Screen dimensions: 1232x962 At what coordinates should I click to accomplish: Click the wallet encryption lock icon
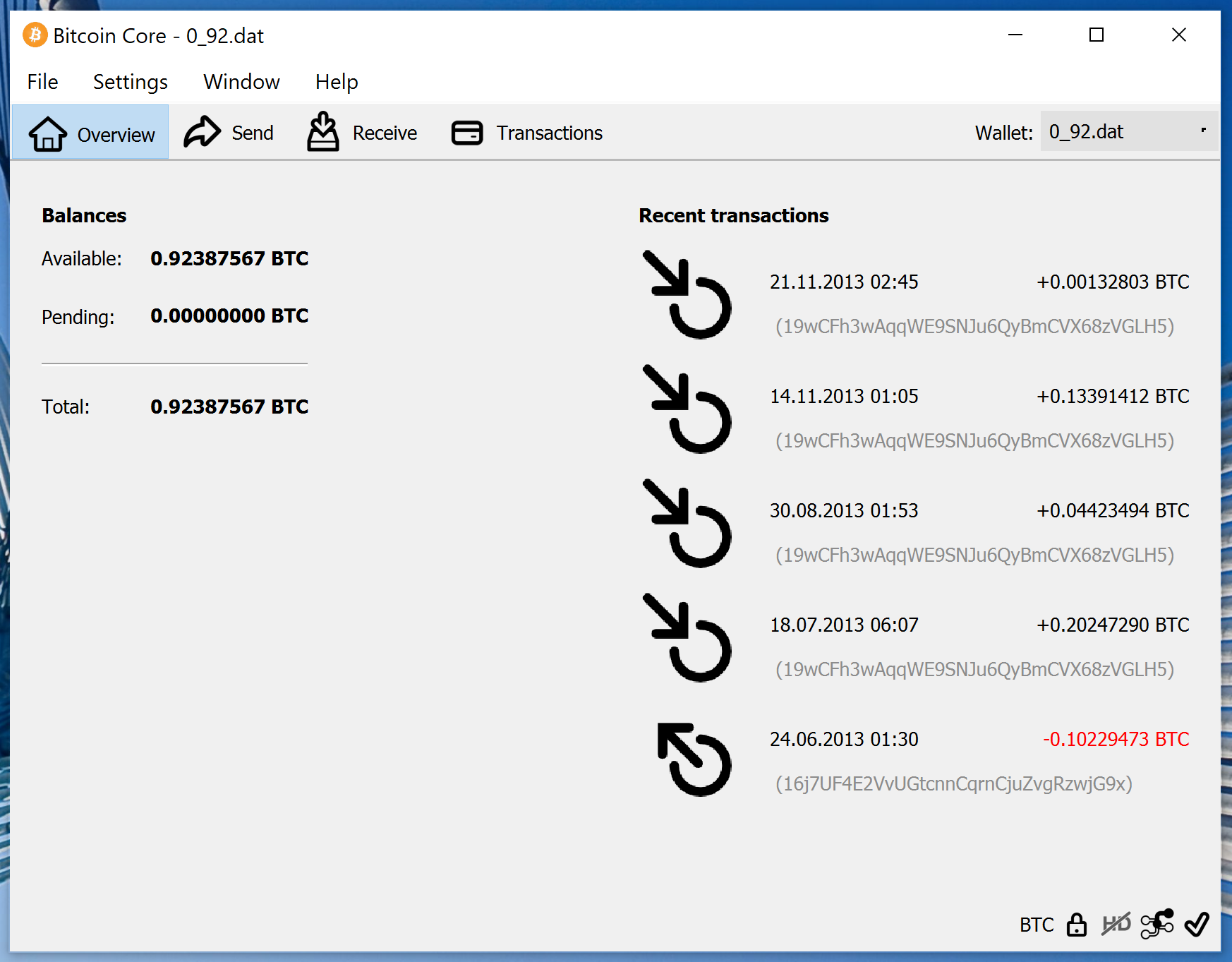(1076, 924)
